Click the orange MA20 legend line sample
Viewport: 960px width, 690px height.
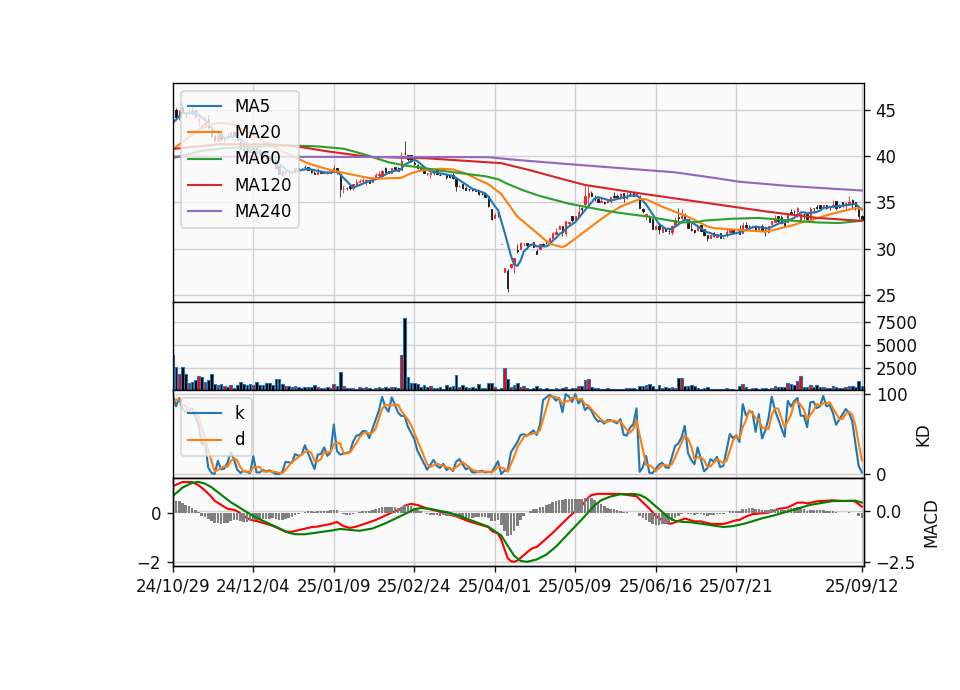pos(204,132)
